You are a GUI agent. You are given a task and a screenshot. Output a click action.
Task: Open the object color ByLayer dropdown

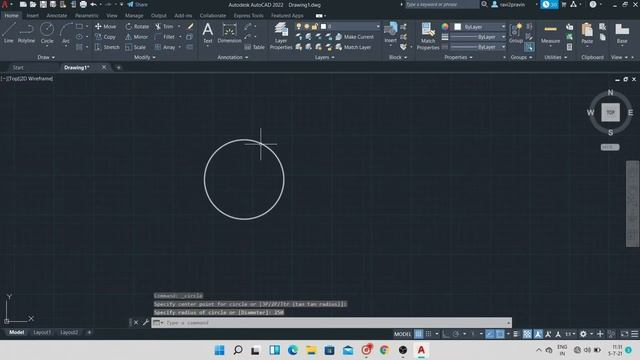[x=480, y=27]
